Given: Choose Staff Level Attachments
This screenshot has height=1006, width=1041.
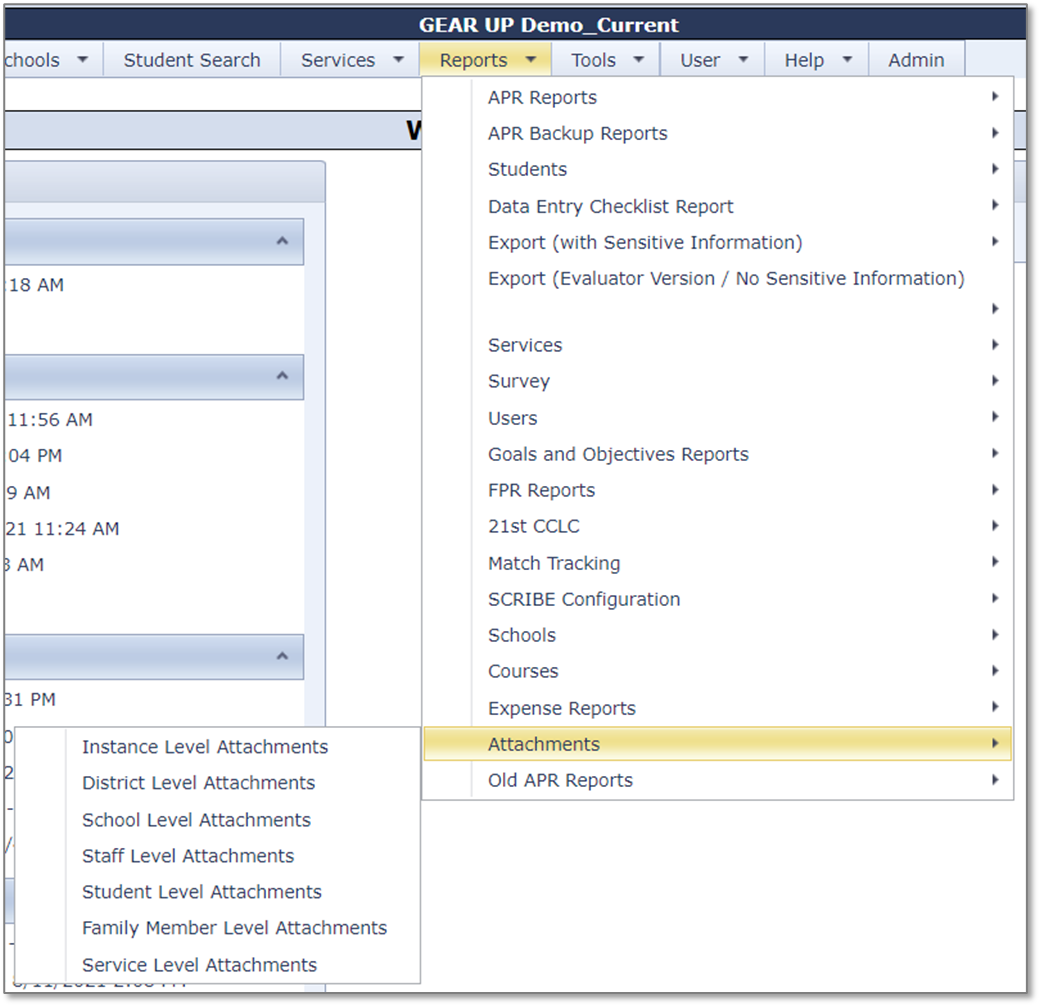Looking at the screenshot, I should pos(218,856).
